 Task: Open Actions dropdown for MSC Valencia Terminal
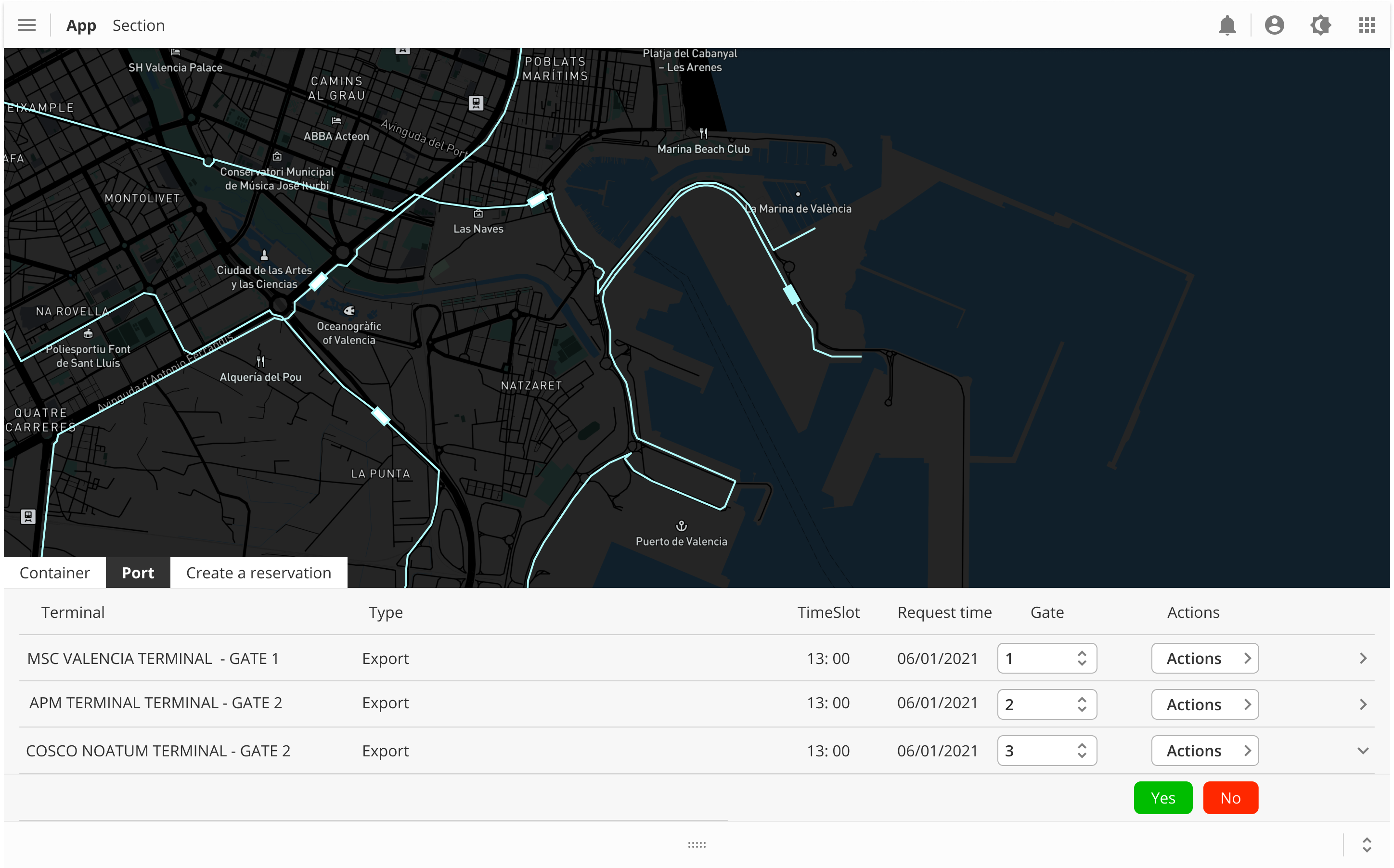click(x=1204, y=659)
